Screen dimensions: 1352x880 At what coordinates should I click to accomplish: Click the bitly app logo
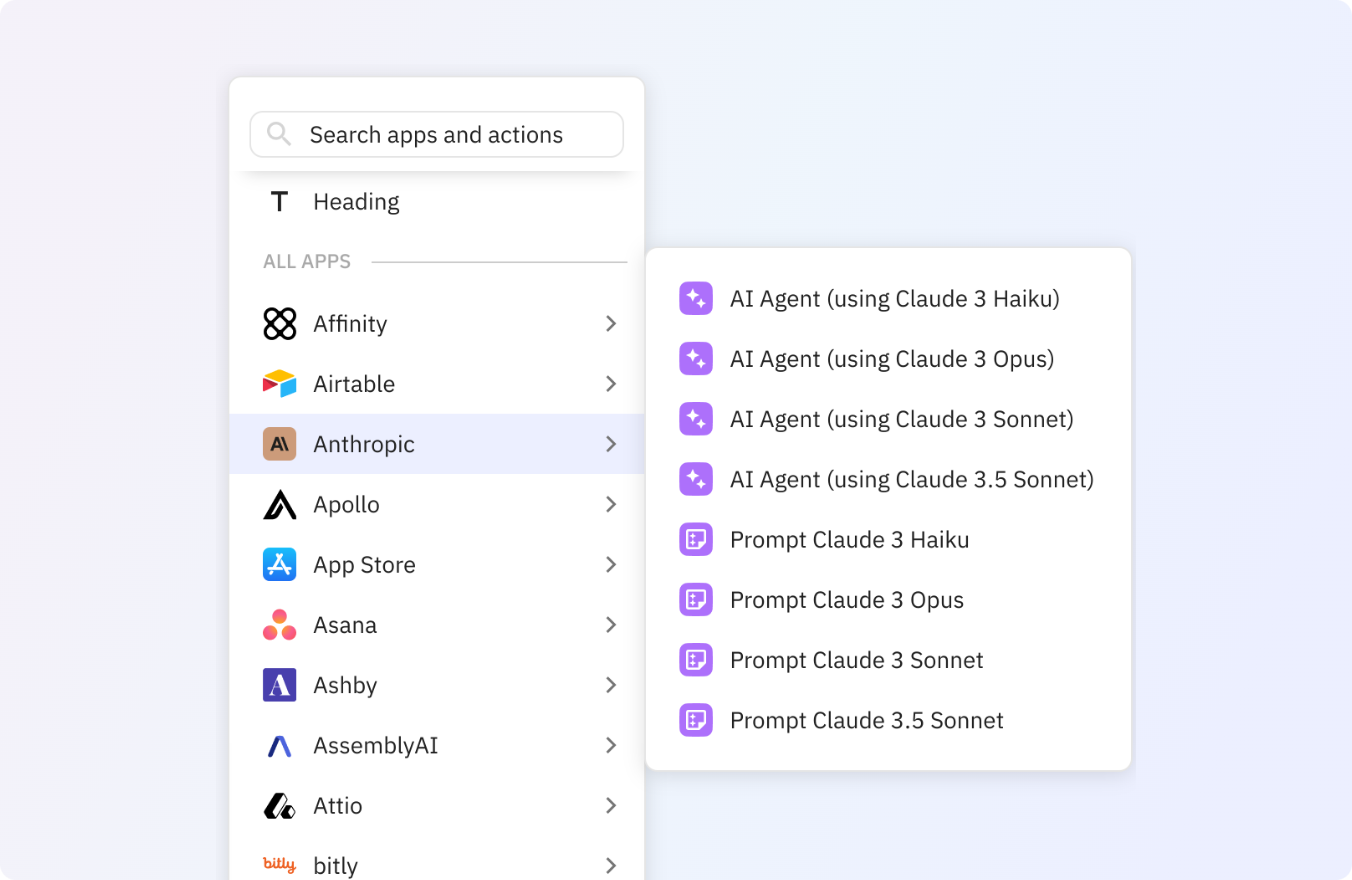[x=279, y=865]
